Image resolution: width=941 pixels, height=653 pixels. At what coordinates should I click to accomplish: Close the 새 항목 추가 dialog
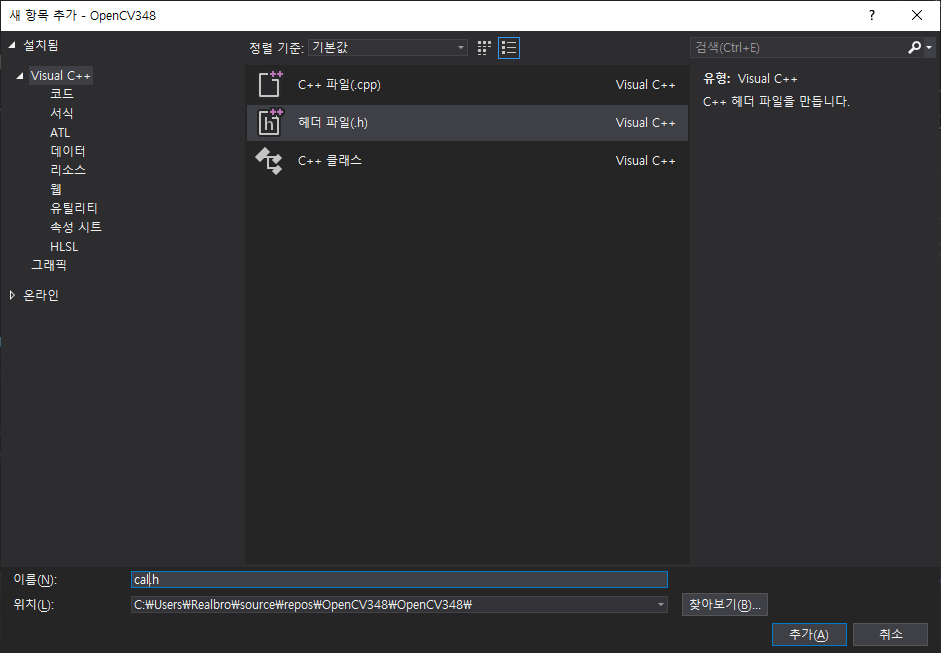(x=916, y=15)
